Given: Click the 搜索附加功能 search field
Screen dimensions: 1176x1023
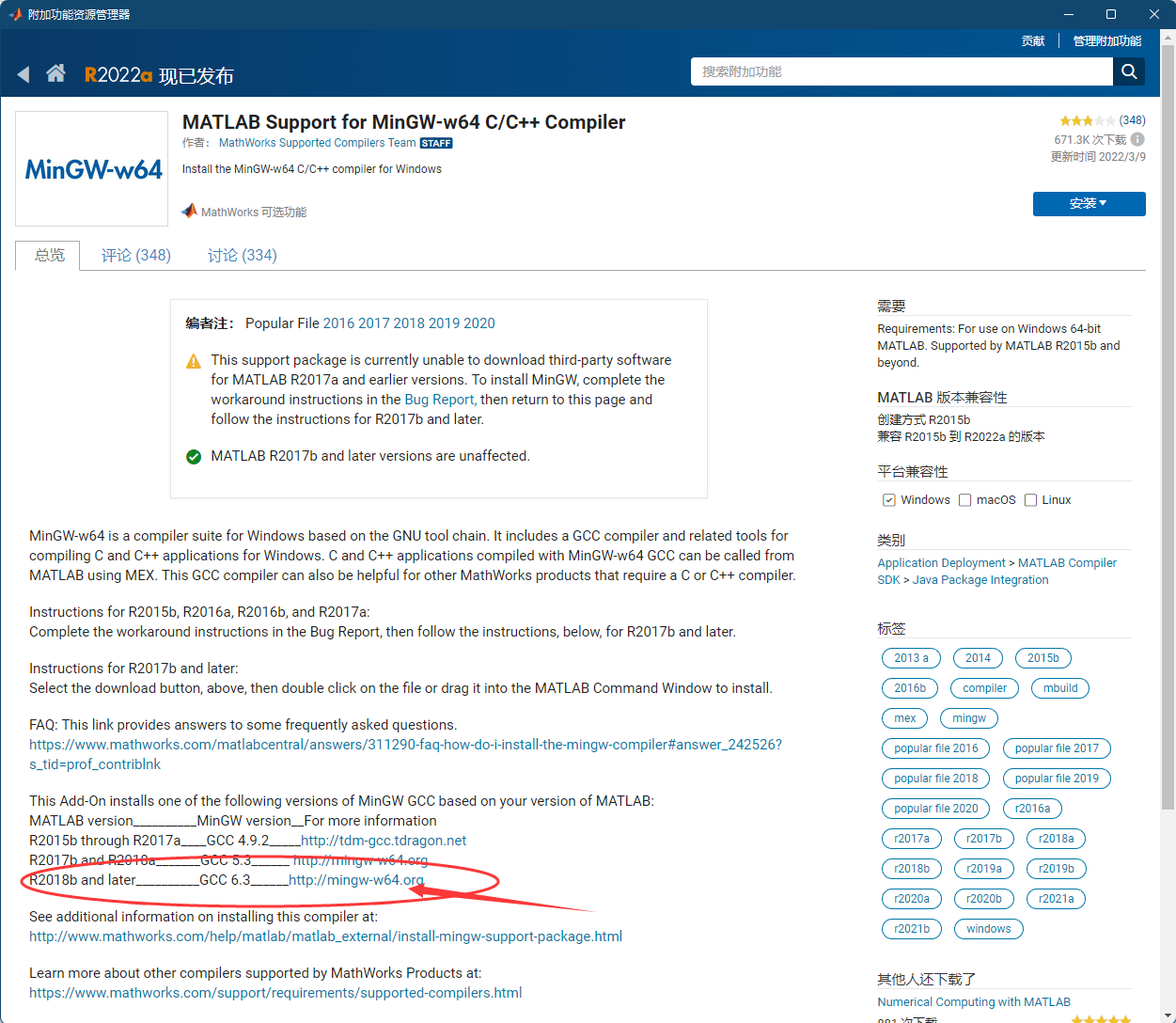Looking at the screenshot, I should [x=898, y=71].
